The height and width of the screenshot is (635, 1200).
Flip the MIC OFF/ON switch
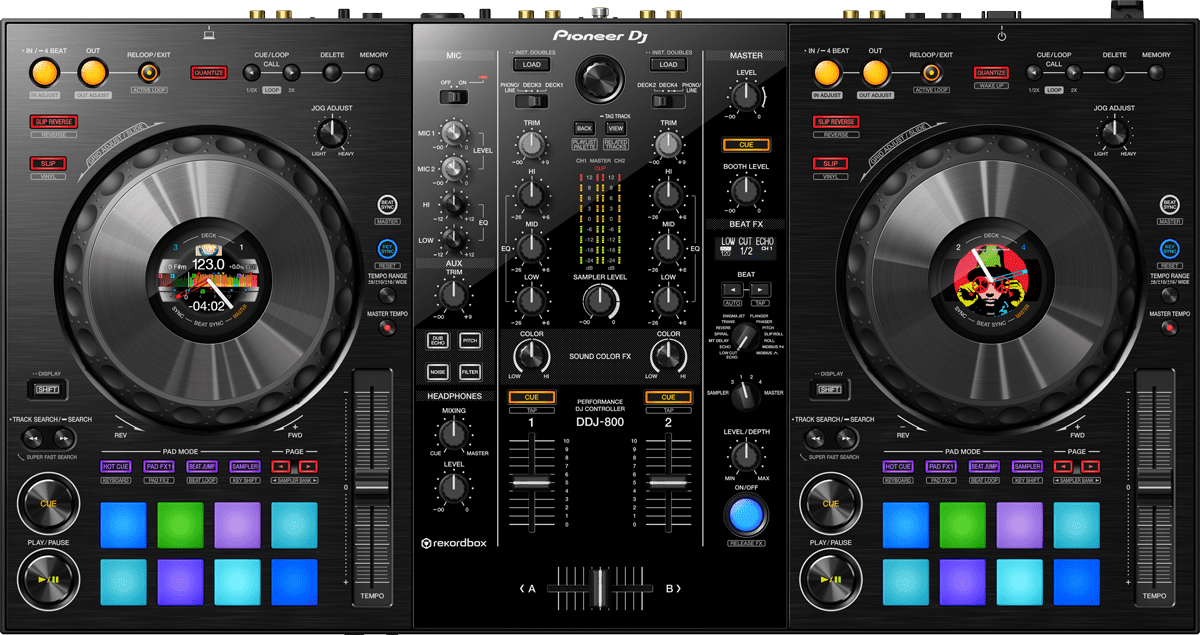tap(455, 97)
